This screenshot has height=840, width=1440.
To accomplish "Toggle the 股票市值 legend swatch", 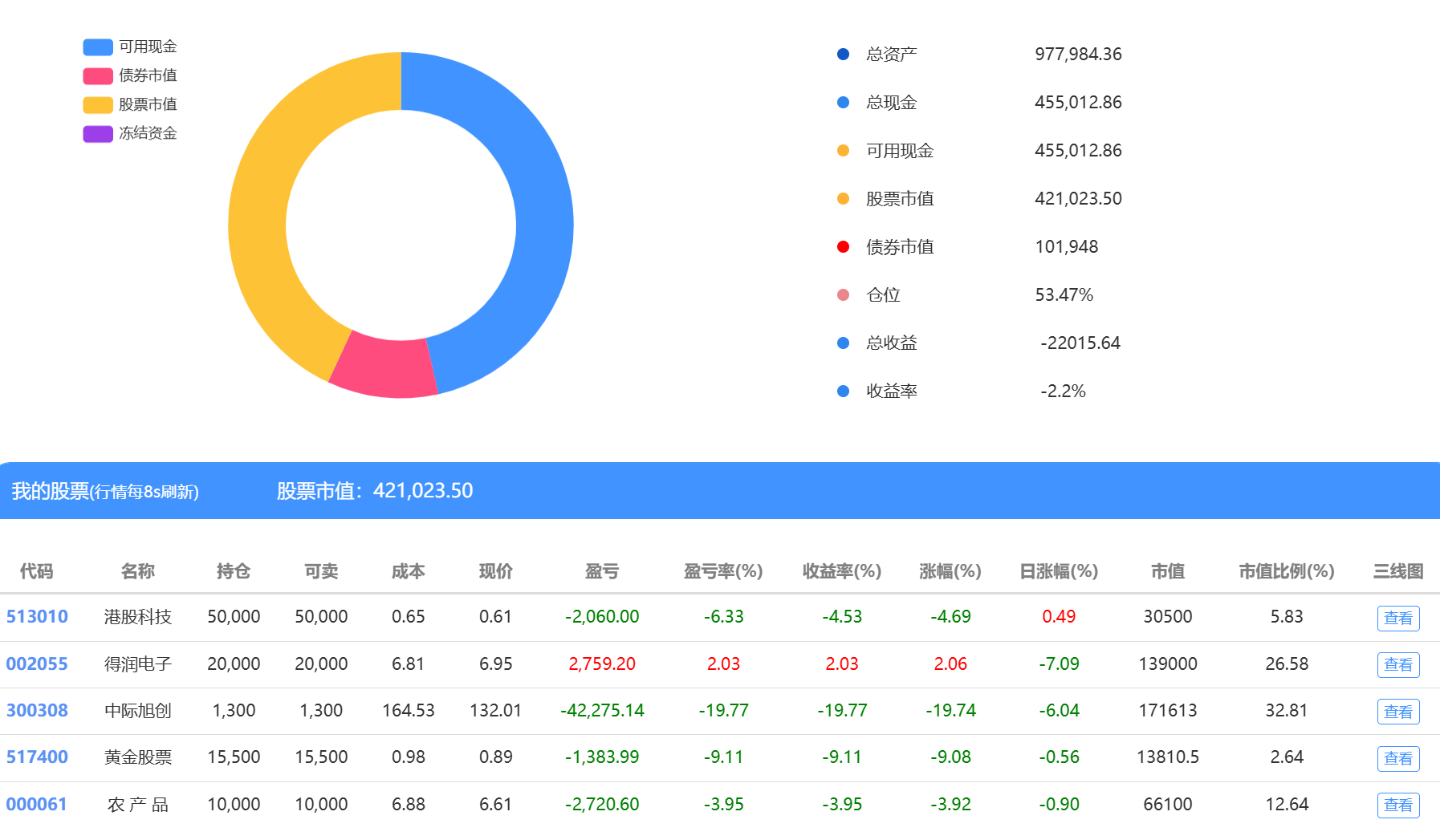I will 98,105.
